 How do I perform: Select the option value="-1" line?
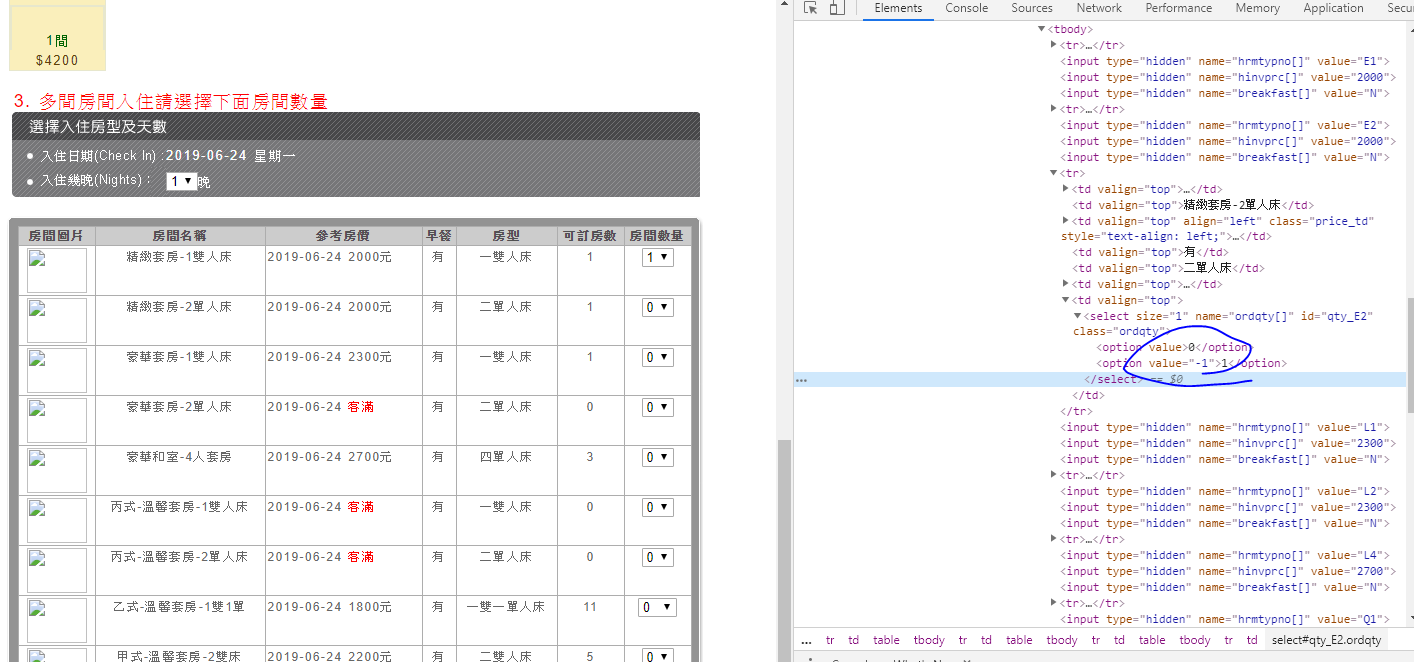pyautogui.click(x=1192, y=363)
